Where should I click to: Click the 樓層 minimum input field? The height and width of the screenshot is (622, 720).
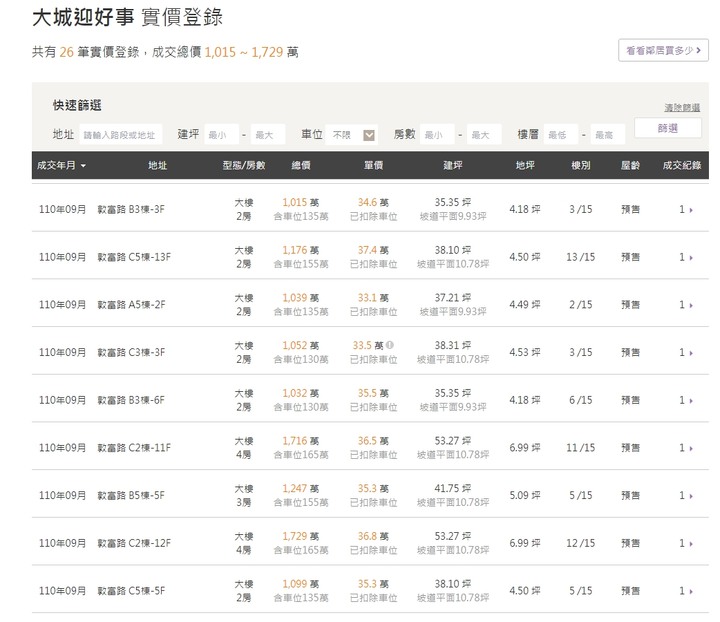pyautogui.click(x=563, y=134)
